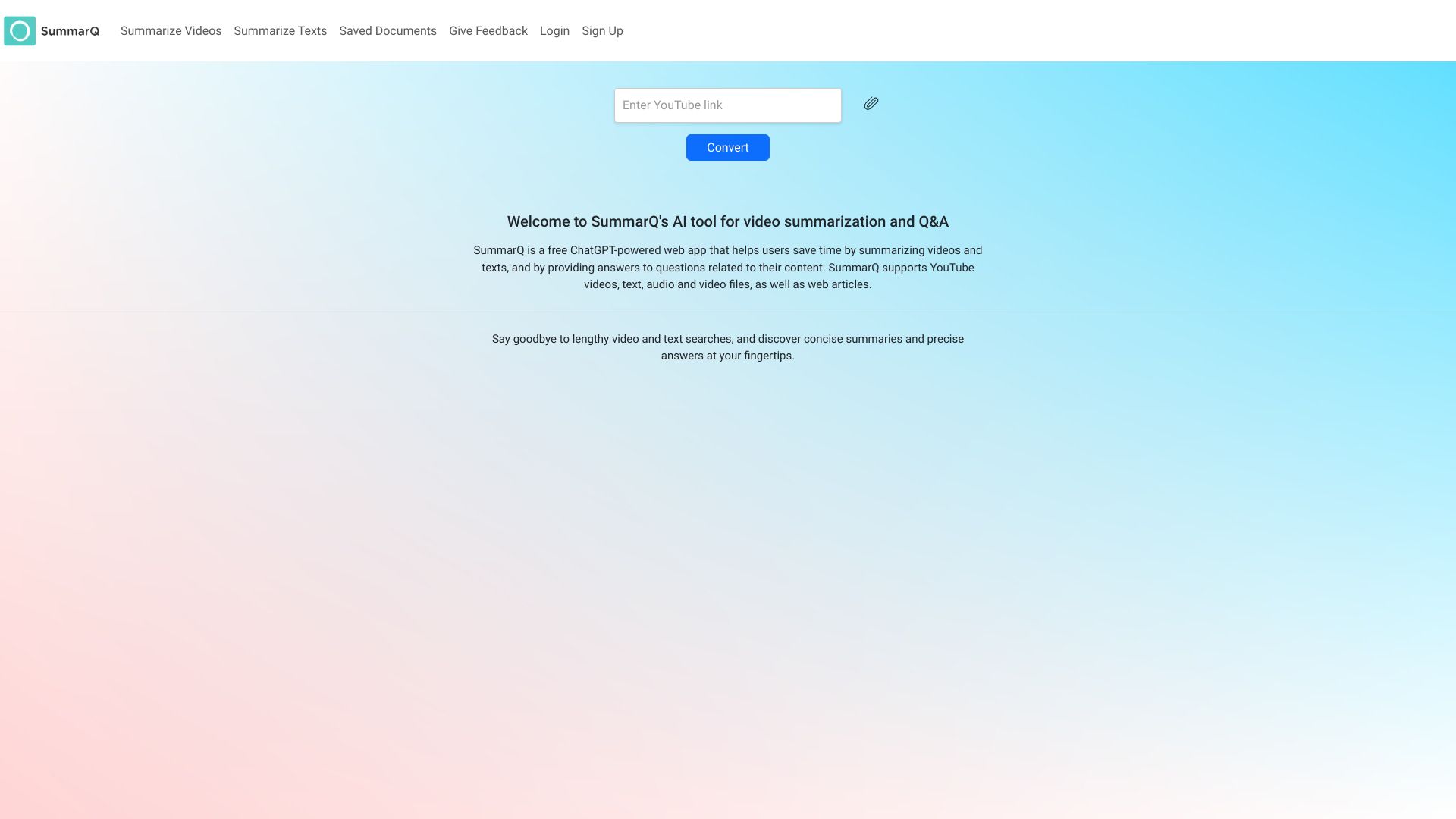Click the SummarQ brand name text
The image size is (1456, 819).
(x=70, y=31)
